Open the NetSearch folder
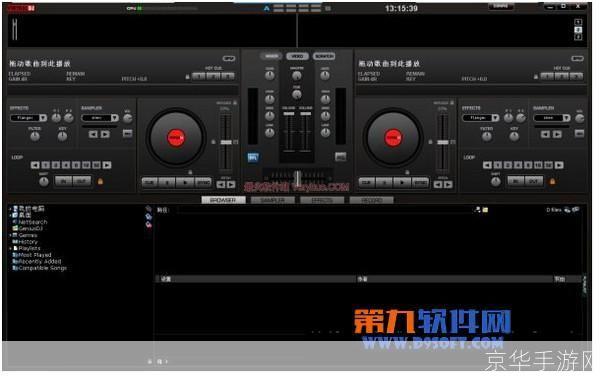Screen dimensions: 600x377 (30, 222)
